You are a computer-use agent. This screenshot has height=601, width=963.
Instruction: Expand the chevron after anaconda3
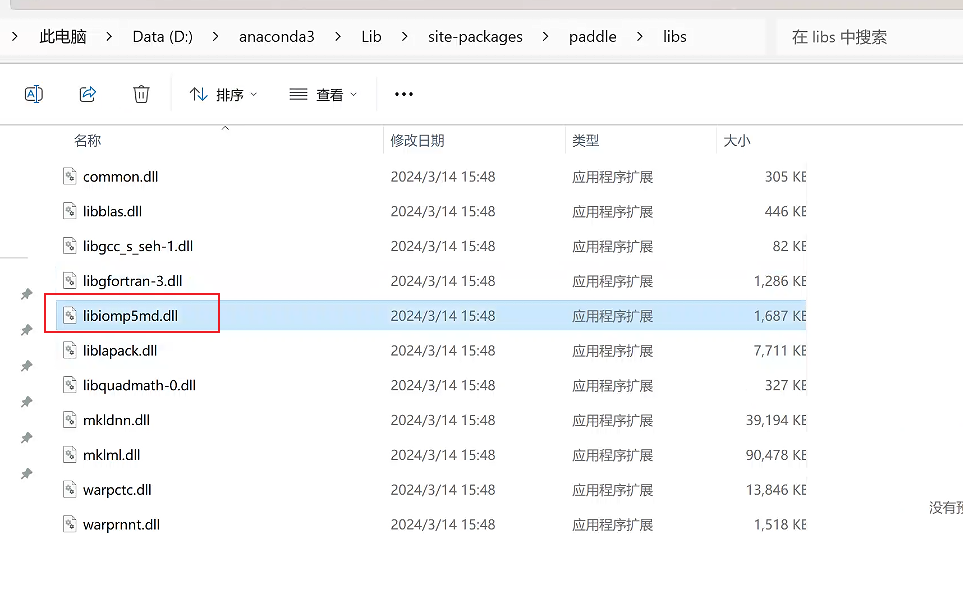tap(338, 37)
